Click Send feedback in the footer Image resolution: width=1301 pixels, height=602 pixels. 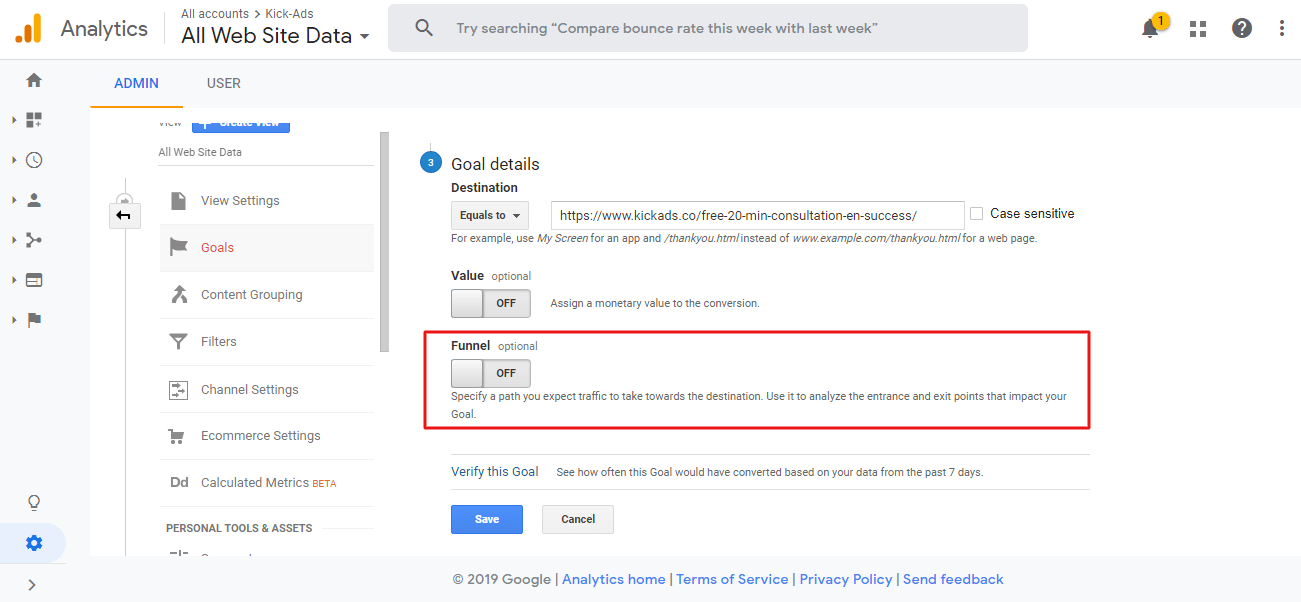(953, 579)
